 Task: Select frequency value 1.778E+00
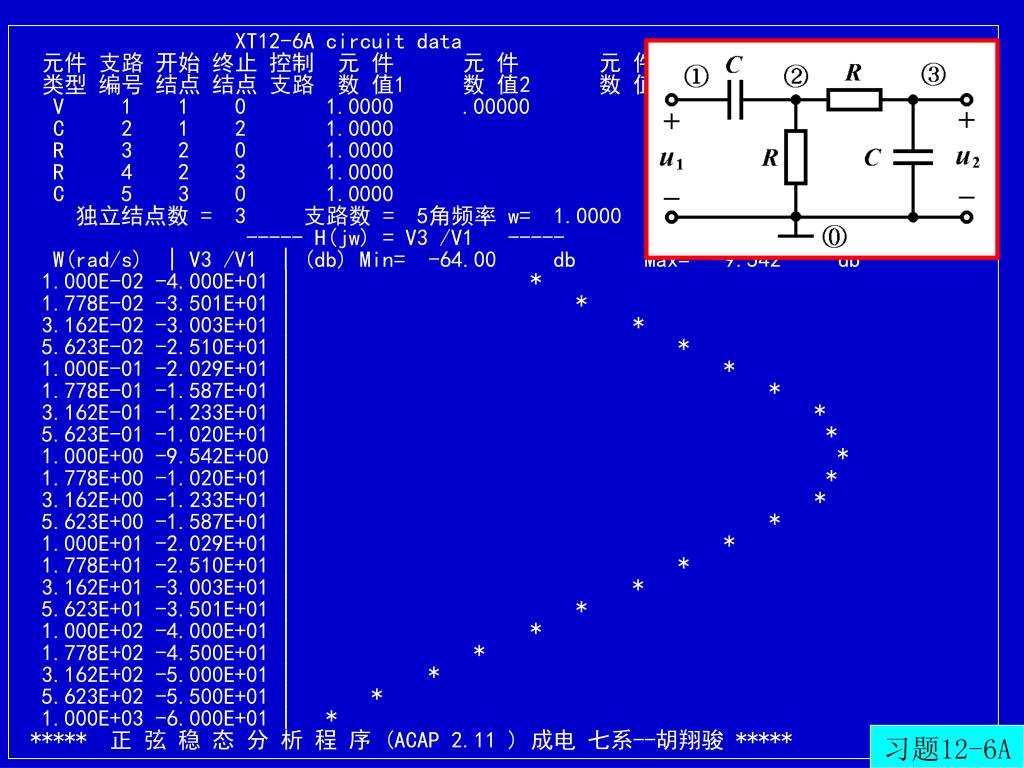[92, 478]
